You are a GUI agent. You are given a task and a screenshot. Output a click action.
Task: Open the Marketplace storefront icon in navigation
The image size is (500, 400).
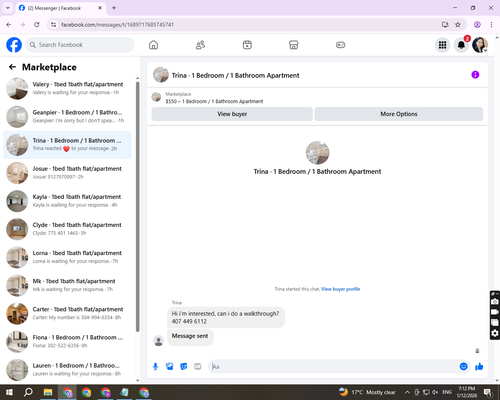(x=294, y=45)
